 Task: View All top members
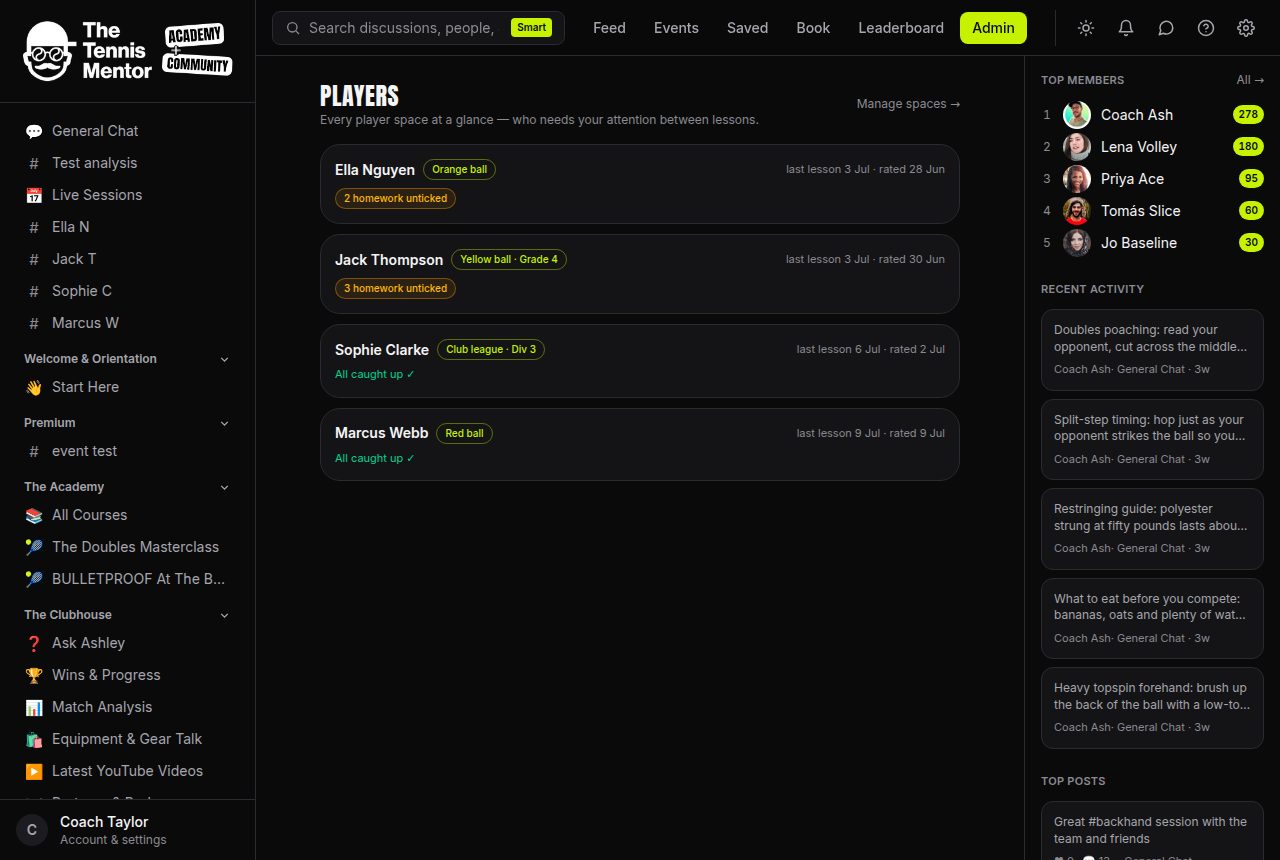[x=1250, y=80]
